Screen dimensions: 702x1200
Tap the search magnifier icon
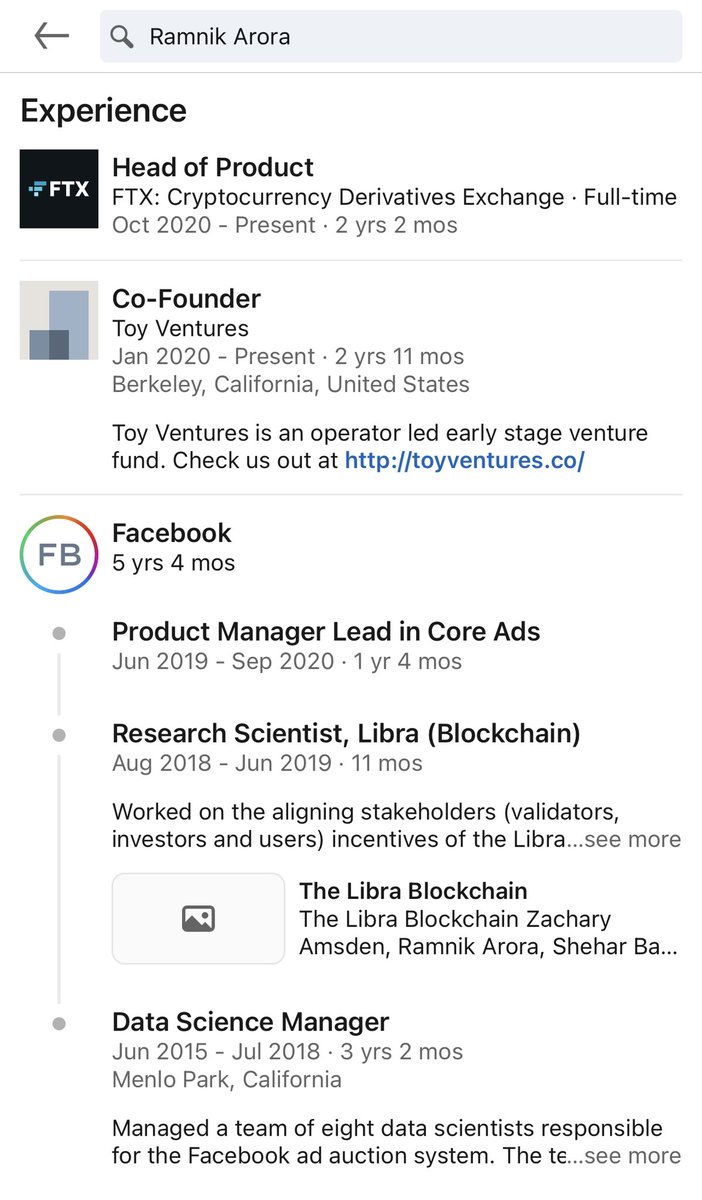coord(122,37)
